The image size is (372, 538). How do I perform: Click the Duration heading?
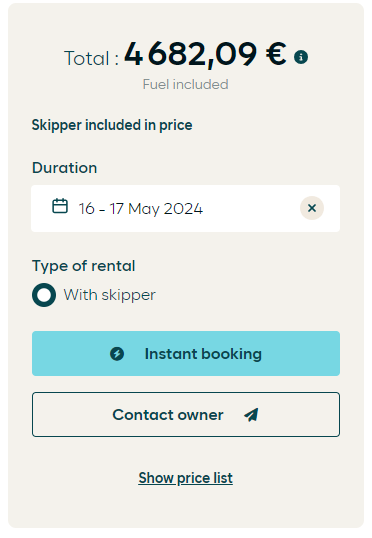(x=65, y=168)
